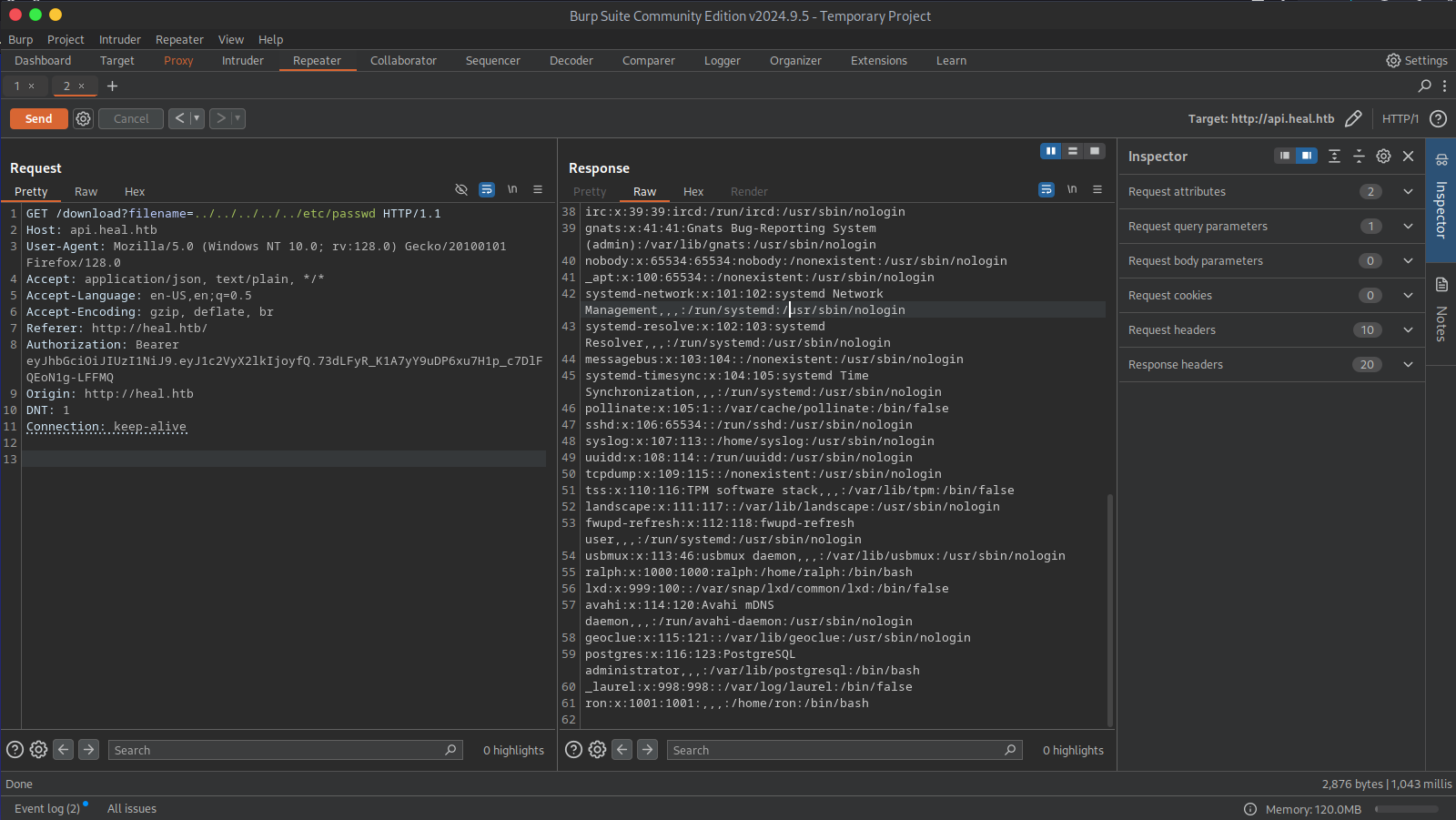Open Settings in top bar
Viewport: 1456px width, 820px height.
[x=1417, y=60]
